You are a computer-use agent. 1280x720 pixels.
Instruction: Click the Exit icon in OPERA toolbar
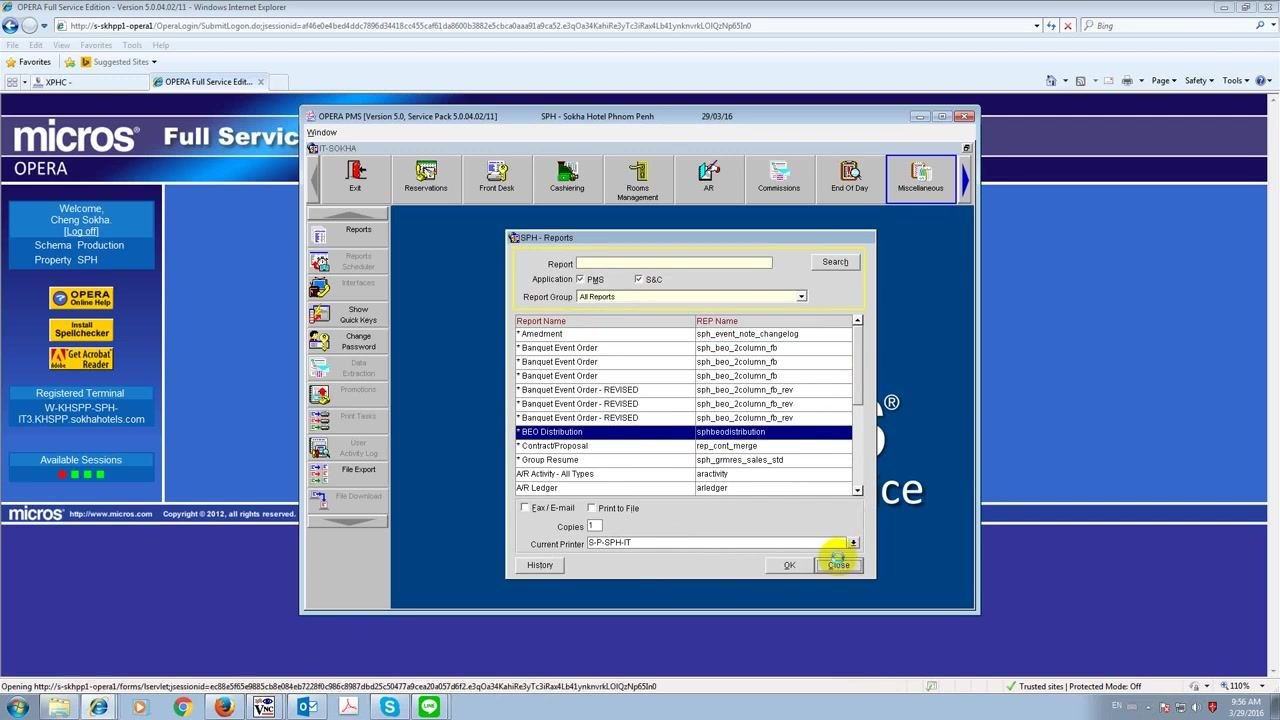tap(355, 178)
